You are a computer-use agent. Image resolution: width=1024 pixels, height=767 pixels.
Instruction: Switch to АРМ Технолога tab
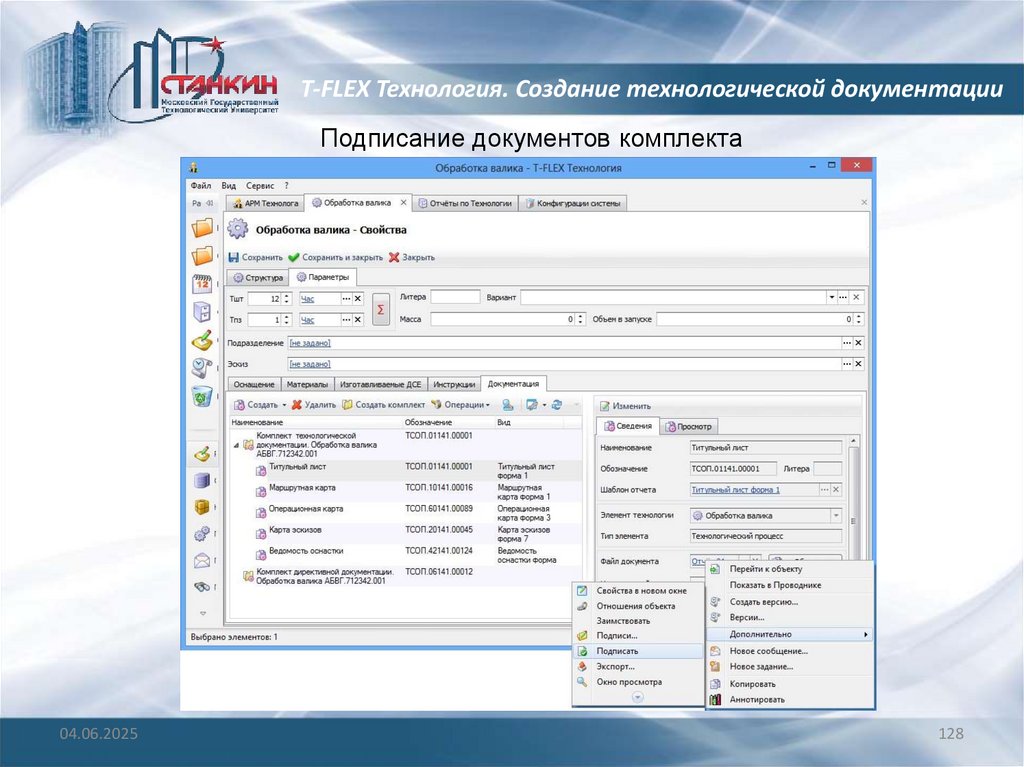click(x=265, y=203)
